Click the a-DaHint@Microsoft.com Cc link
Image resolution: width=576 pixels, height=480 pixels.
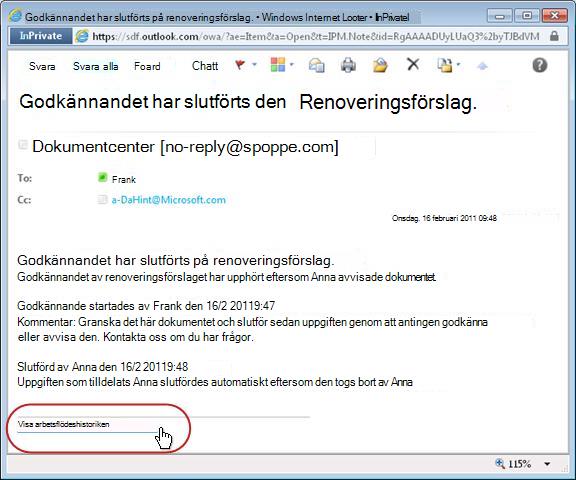tap(169, 200)
